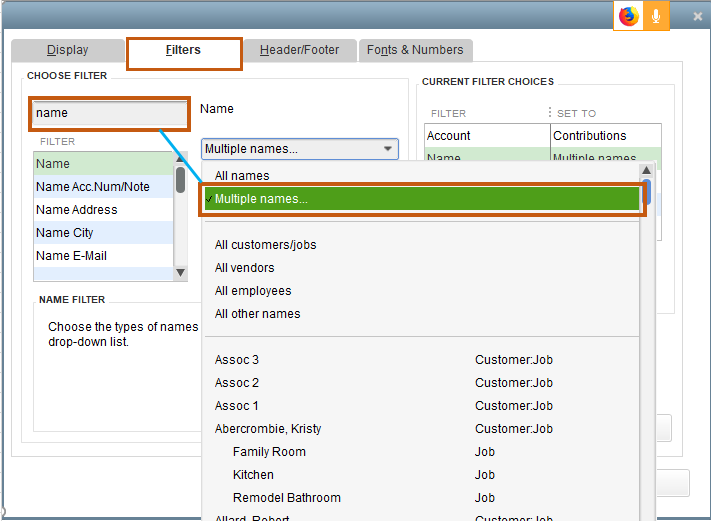The image size is (711, 521).
Task: Select 'Name Address' in the filter list
Action: click(x=77, y=210)
